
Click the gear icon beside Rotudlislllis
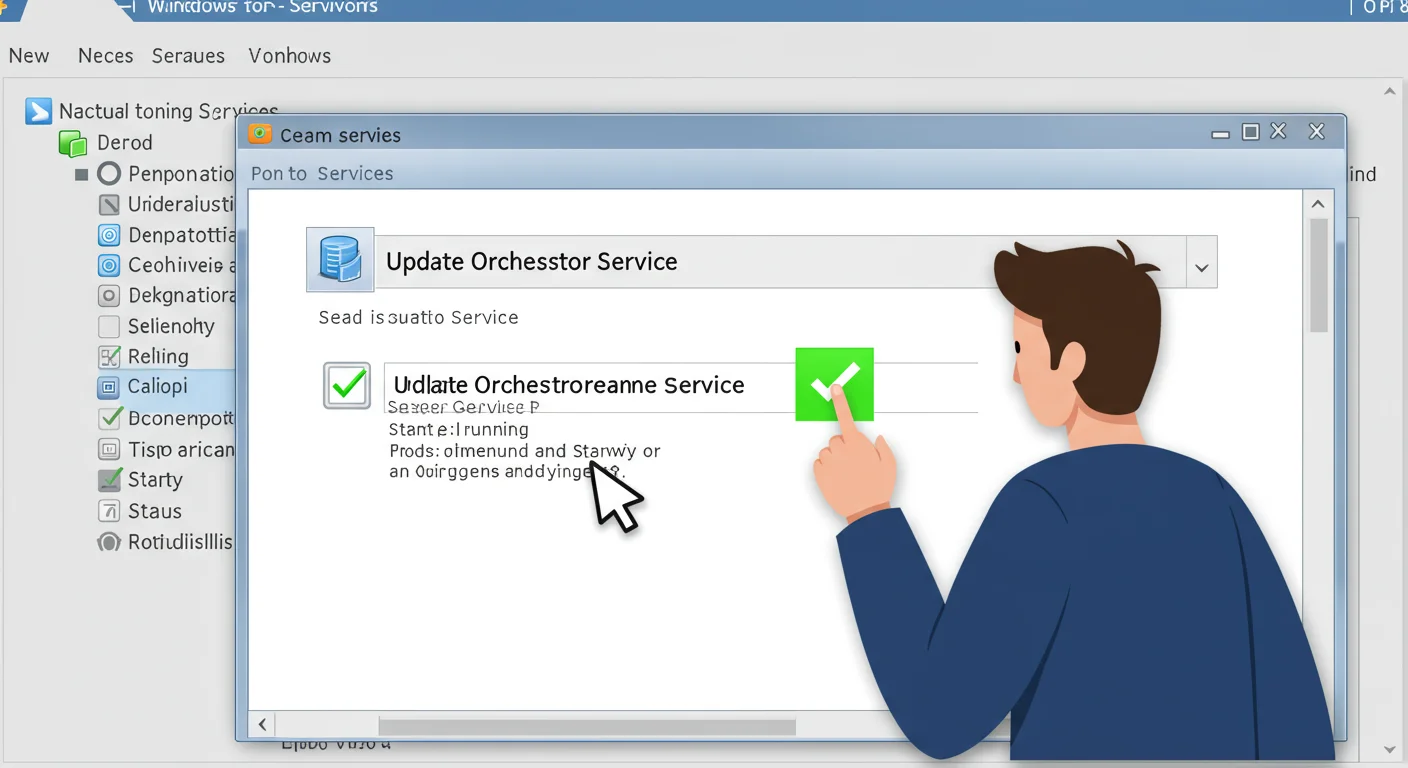109,543
